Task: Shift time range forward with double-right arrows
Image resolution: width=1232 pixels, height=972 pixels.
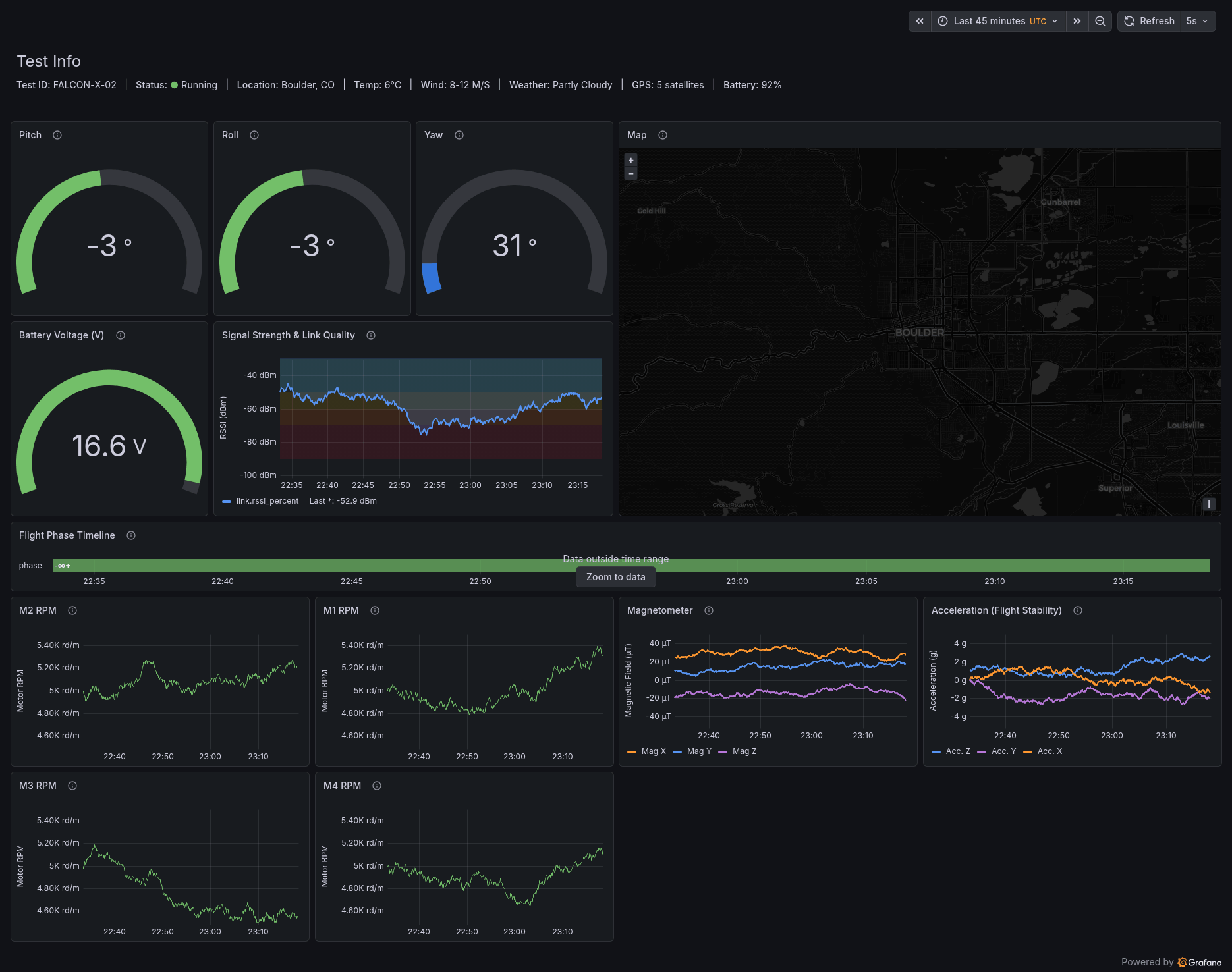Action: pos(1077,21)
